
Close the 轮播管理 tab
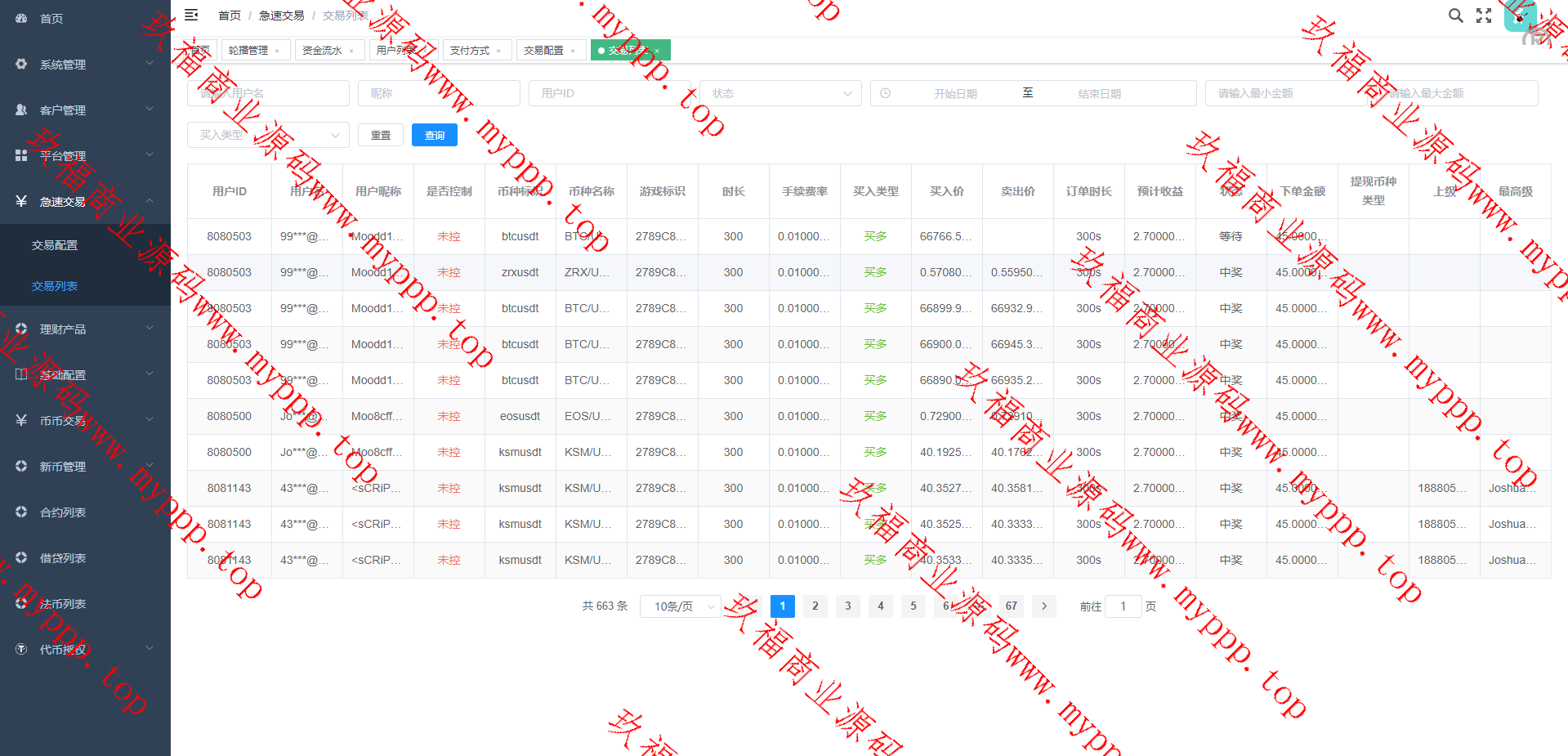click(277, 51)
